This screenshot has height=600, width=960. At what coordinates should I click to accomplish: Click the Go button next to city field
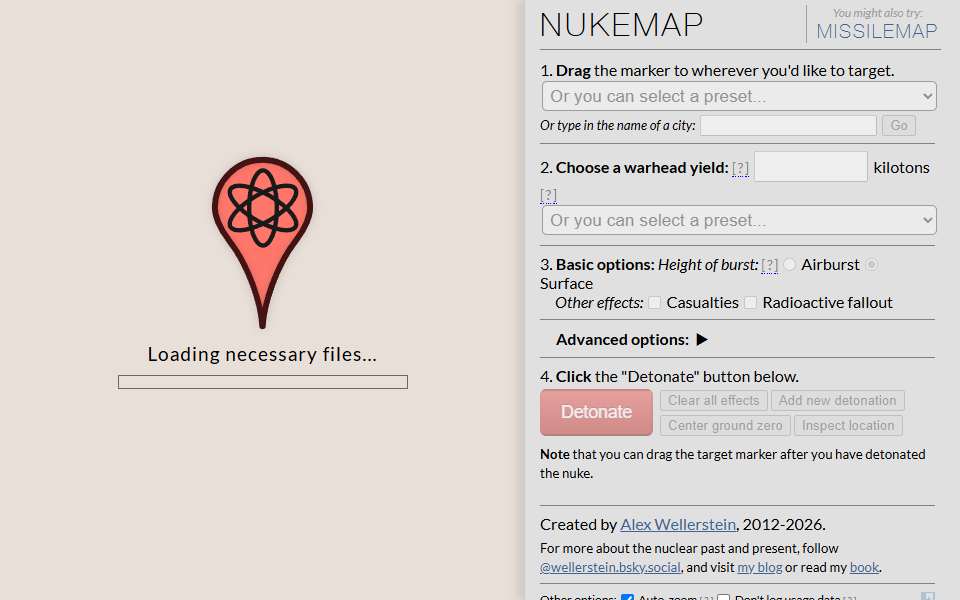[899, 126]
